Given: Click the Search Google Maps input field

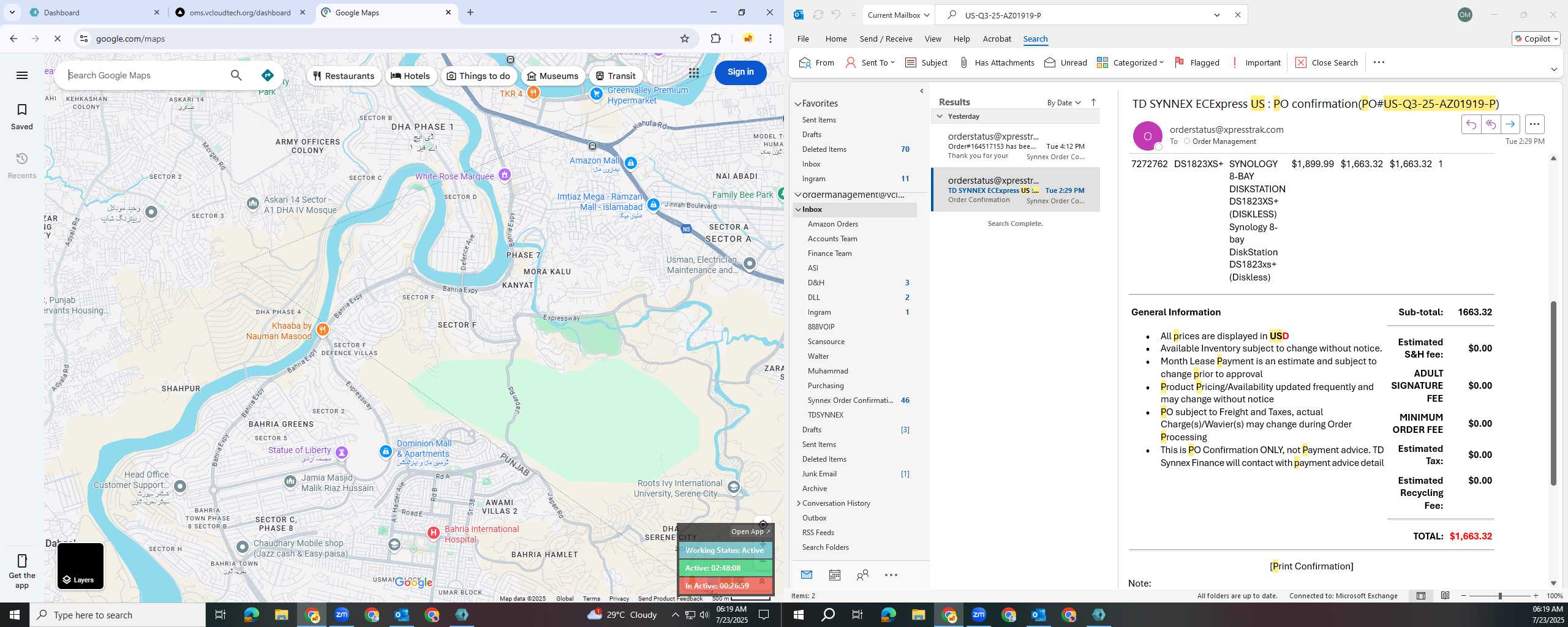Looking at the screenshot, I should [144, 75].
